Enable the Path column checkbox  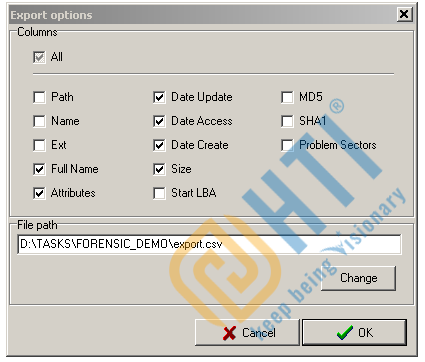(39, 97)
